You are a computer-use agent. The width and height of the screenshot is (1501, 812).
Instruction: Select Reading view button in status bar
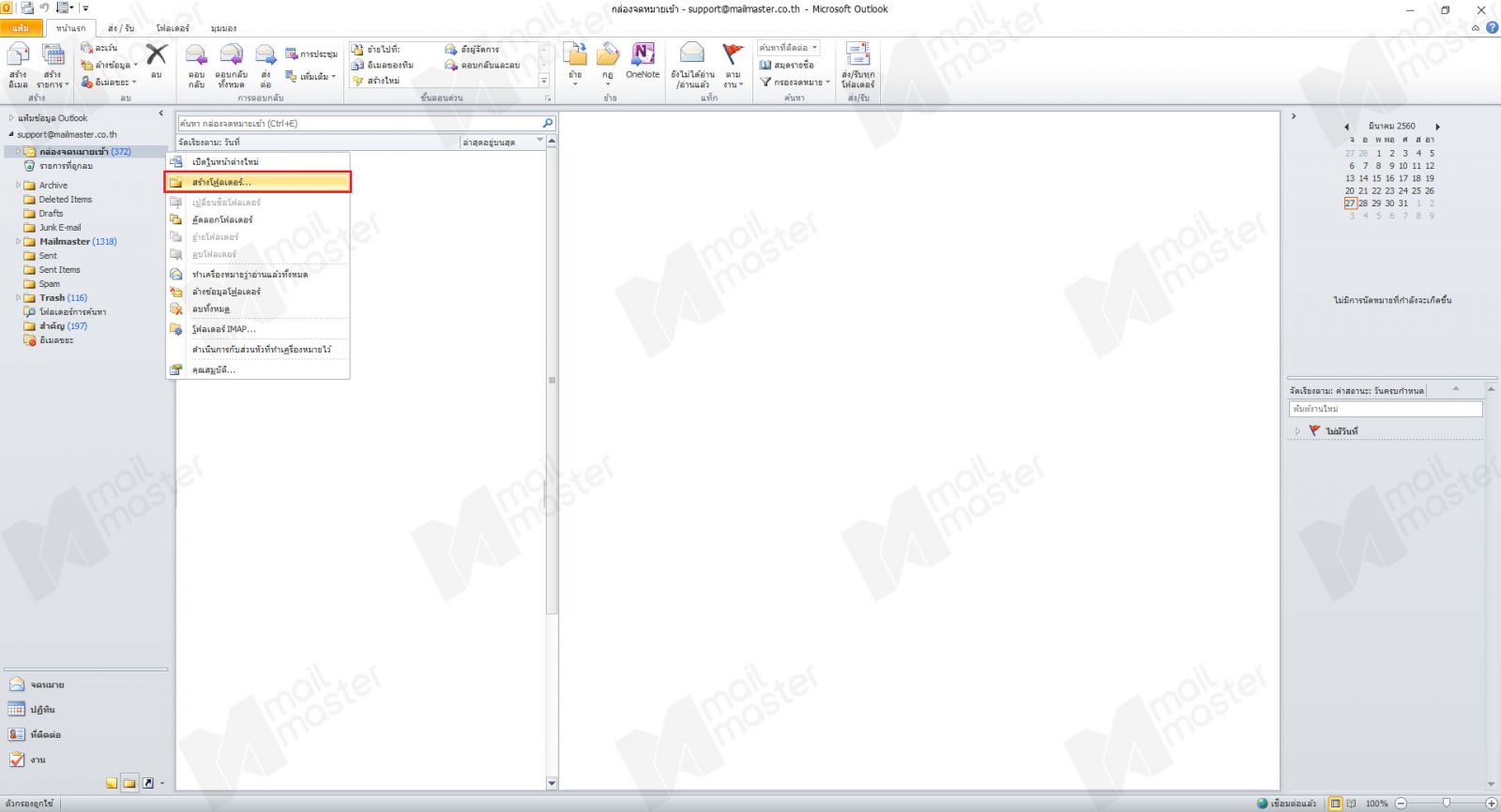click(x=1352, y=804)
